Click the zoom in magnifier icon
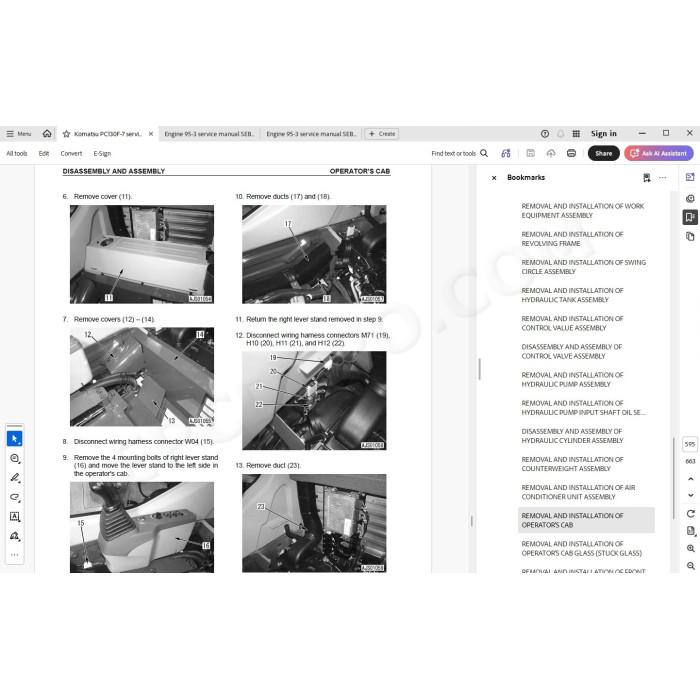The height and width of the screenshot is (700, 700). tap(691, 549)
